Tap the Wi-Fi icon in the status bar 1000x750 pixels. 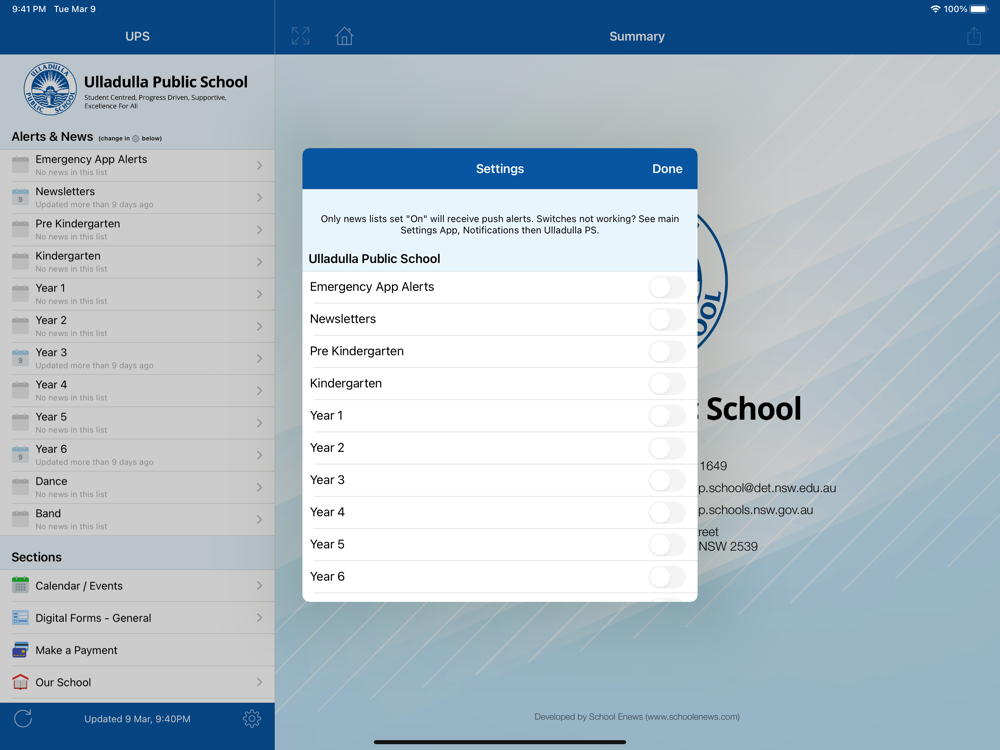pos(935,9)
